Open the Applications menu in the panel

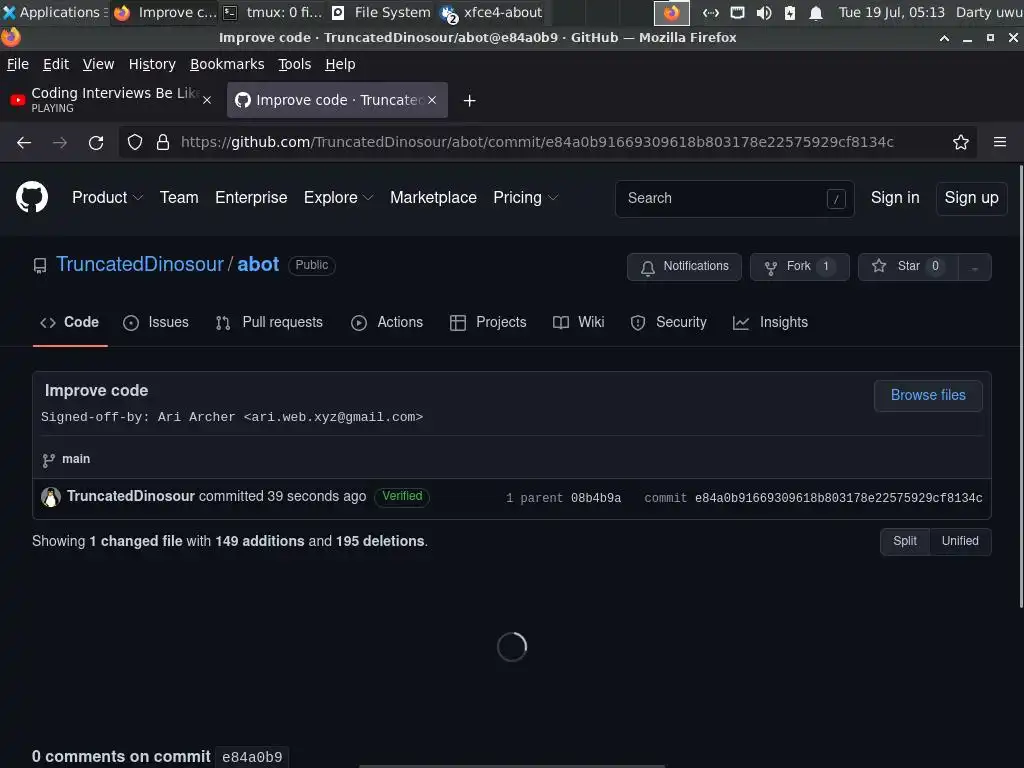click(55, 12)
